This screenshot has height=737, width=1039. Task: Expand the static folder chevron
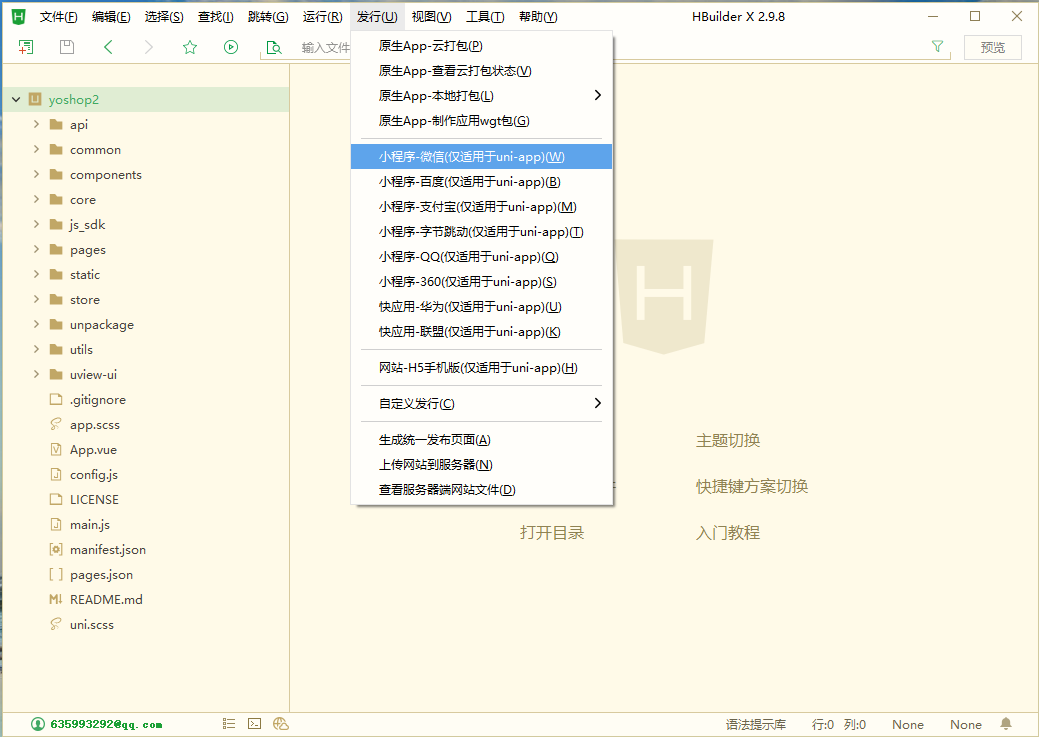36,274
